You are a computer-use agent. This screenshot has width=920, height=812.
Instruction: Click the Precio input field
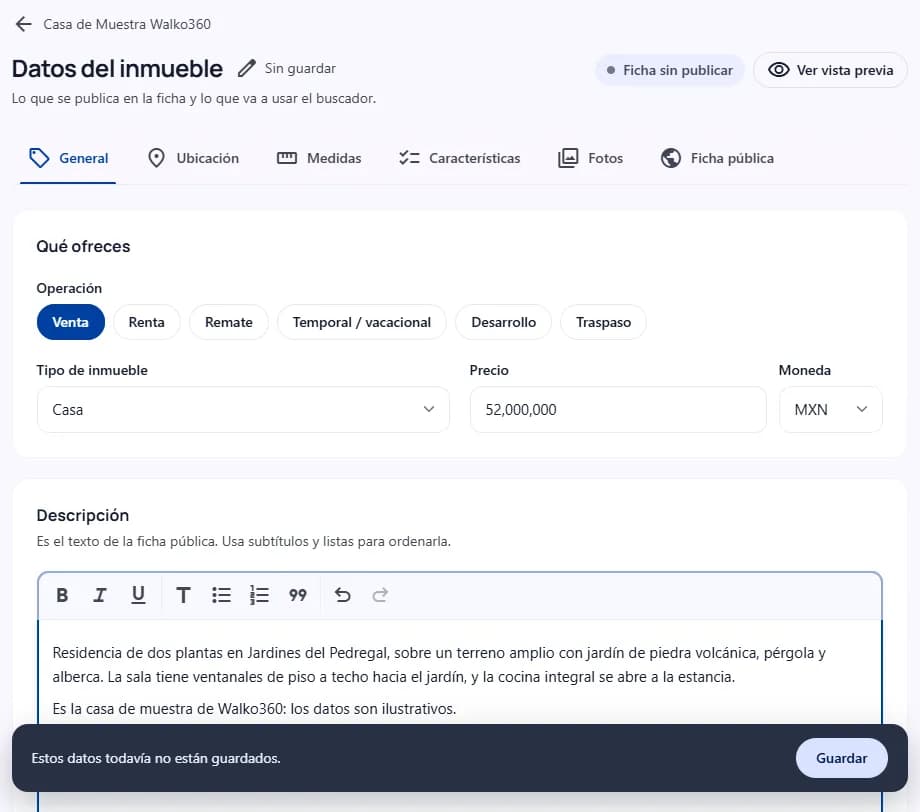[618, 410]
